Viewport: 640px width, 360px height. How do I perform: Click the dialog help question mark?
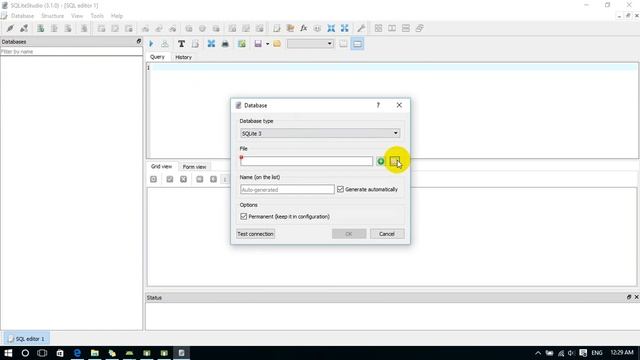[378, 105]
